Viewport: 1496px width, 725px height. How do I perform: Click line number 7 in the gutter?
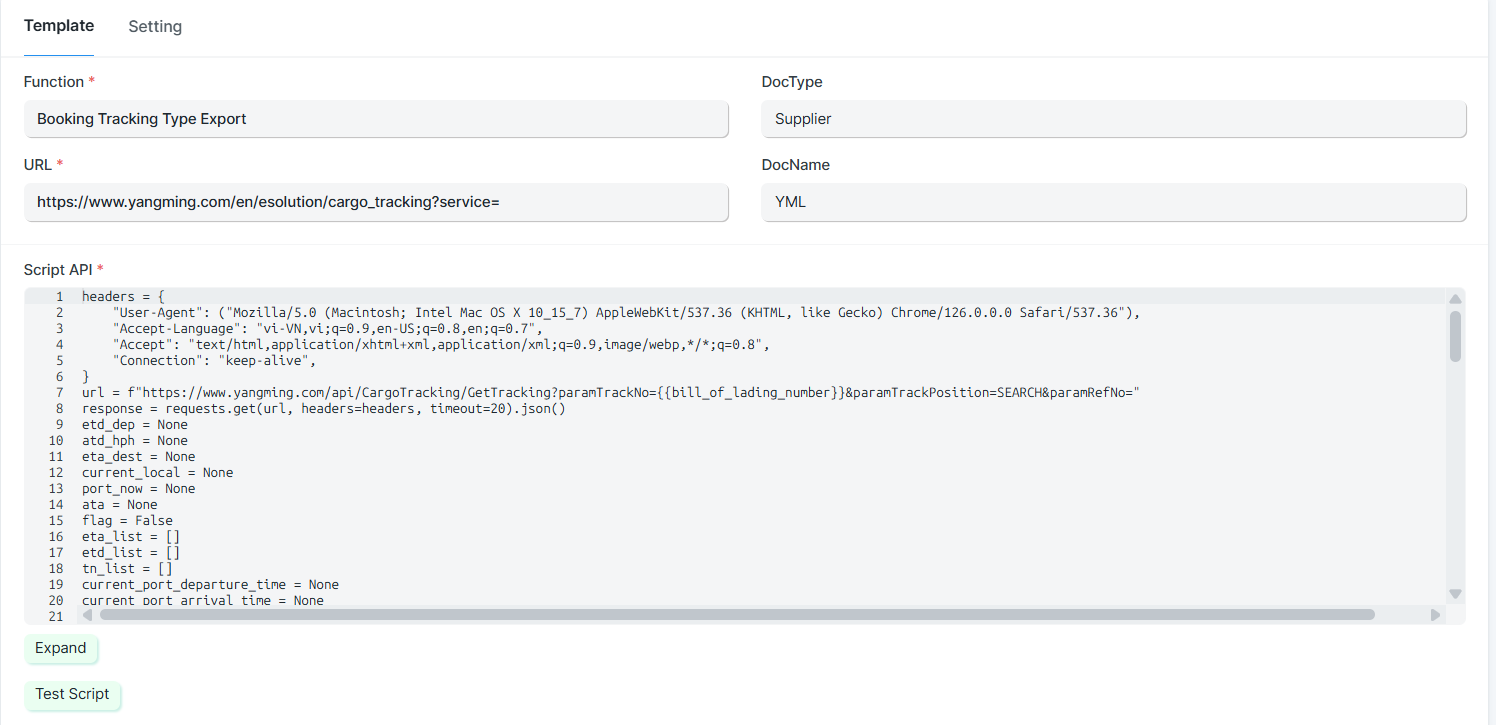point(59,393)
